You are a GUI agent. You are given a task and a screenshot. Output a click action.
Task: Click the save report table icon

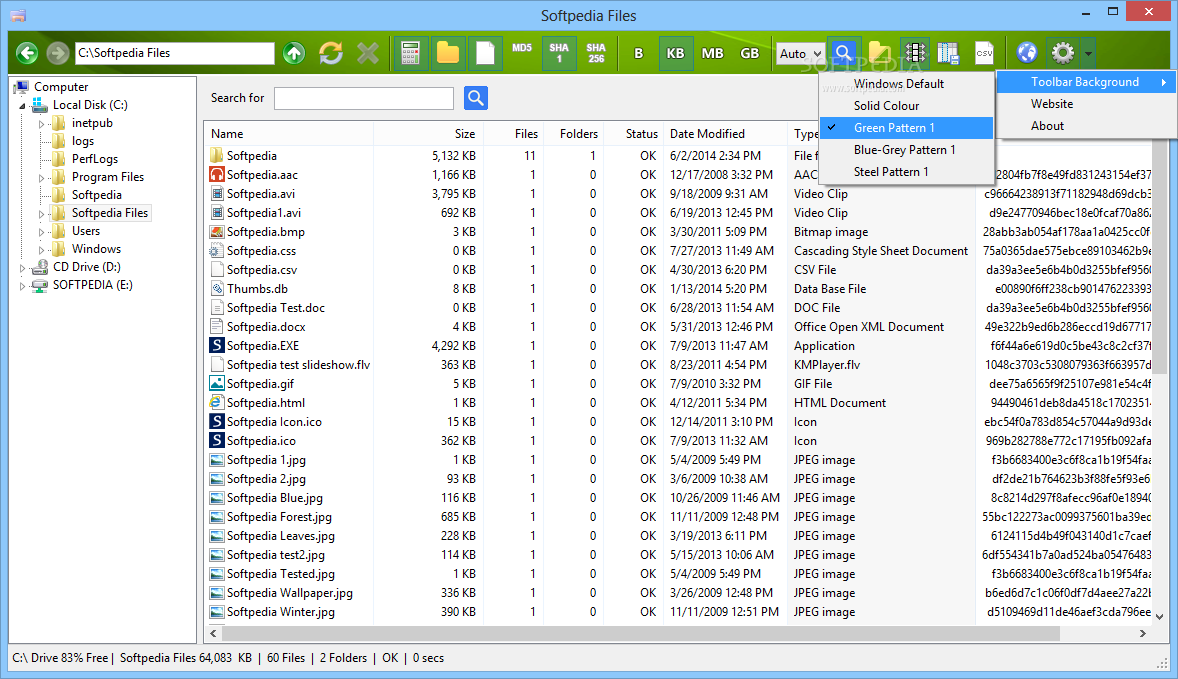point(948,53)
